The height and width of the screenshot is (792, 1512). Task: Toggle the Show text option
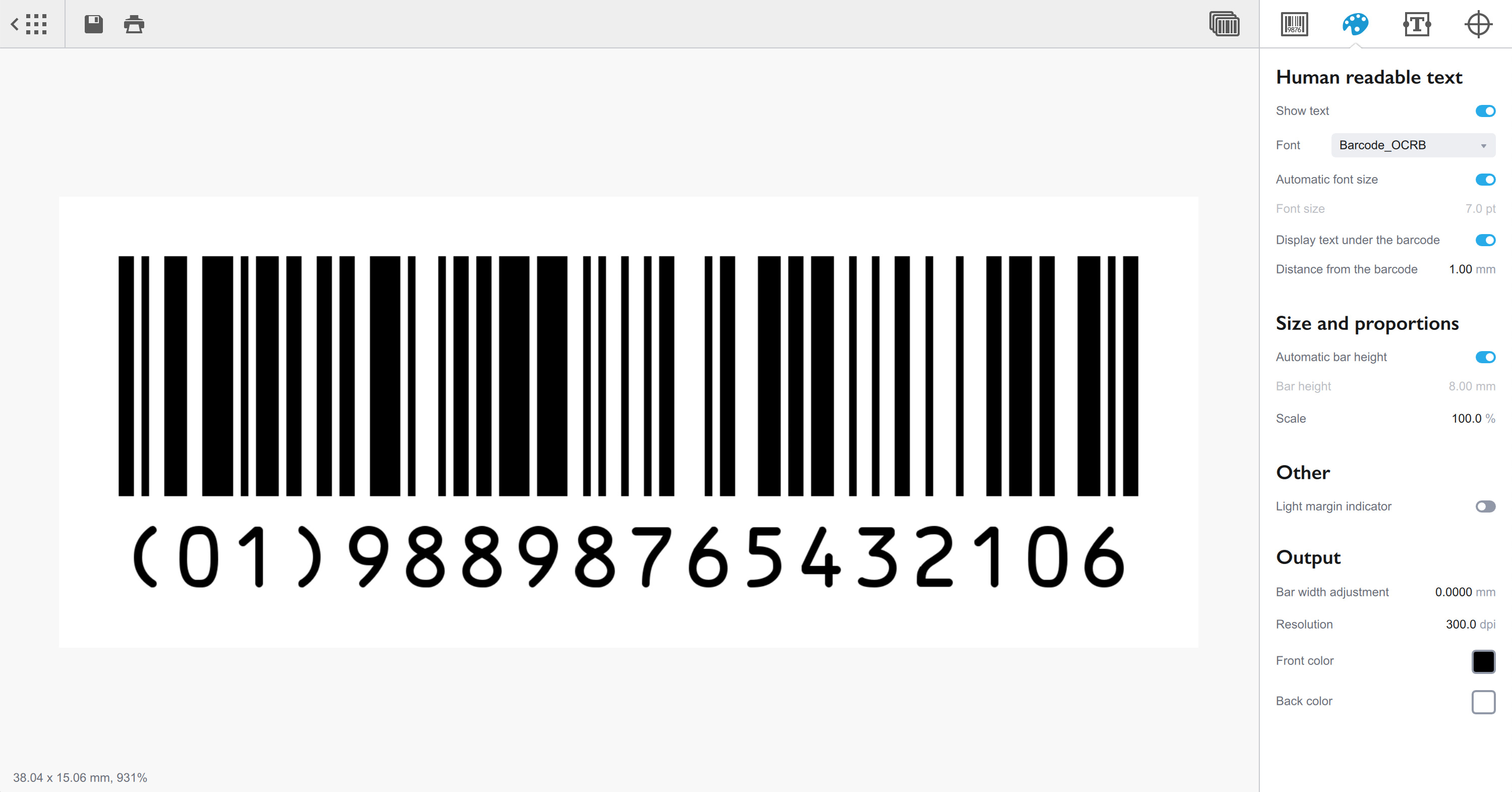tap(1484, 111)
